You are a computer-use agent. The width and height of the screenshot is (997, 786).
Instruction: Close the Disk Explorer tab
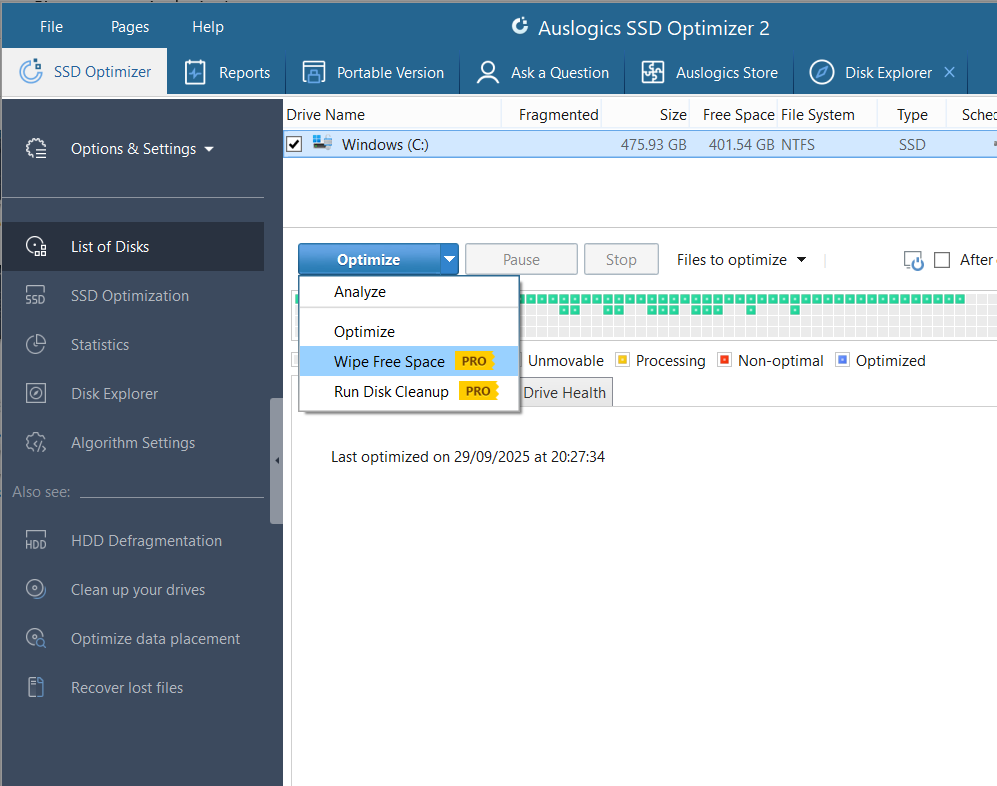click(x=949, y=73)
